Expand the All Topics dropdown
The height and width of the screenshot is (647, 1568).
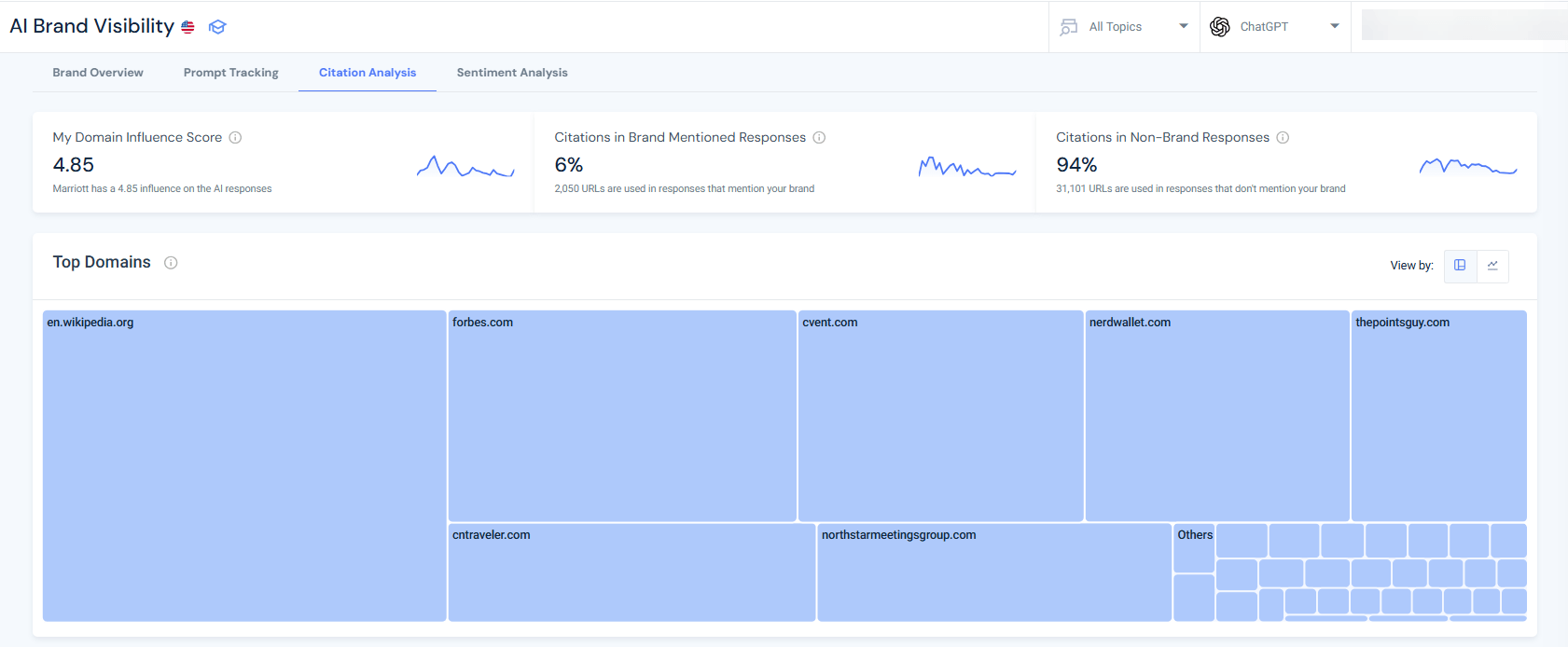(1184, 26)
